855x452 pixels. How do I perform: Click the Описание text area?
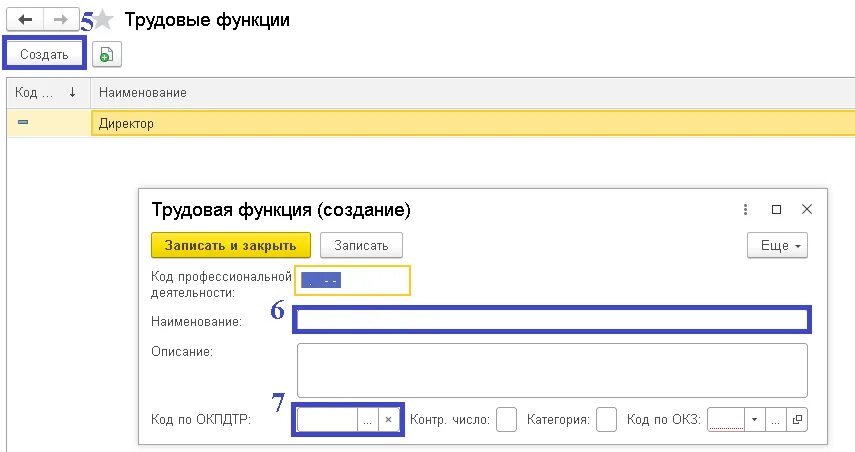click(x=552, y=370)
